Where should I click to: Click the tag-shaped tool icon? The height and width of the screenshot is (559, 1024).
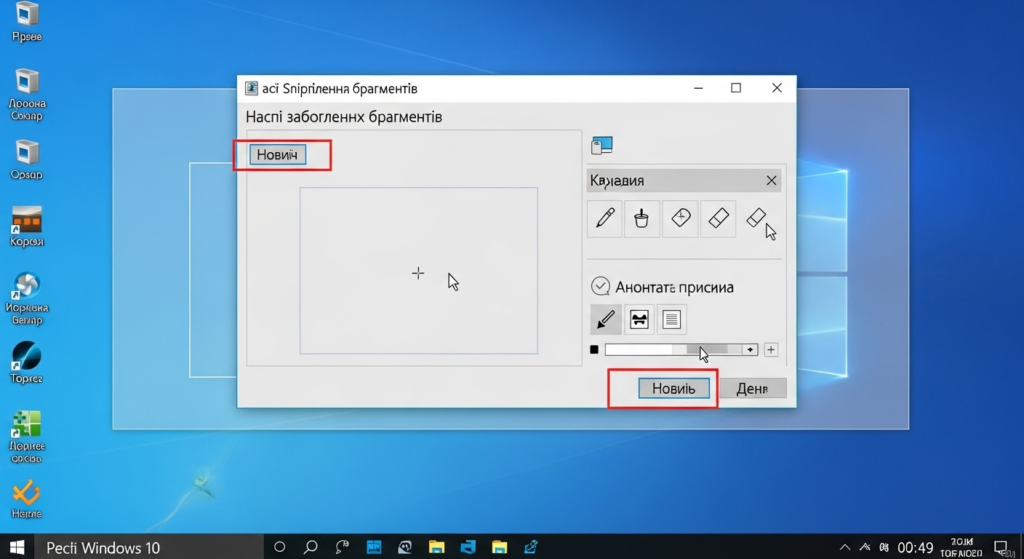tap(680, 218)
